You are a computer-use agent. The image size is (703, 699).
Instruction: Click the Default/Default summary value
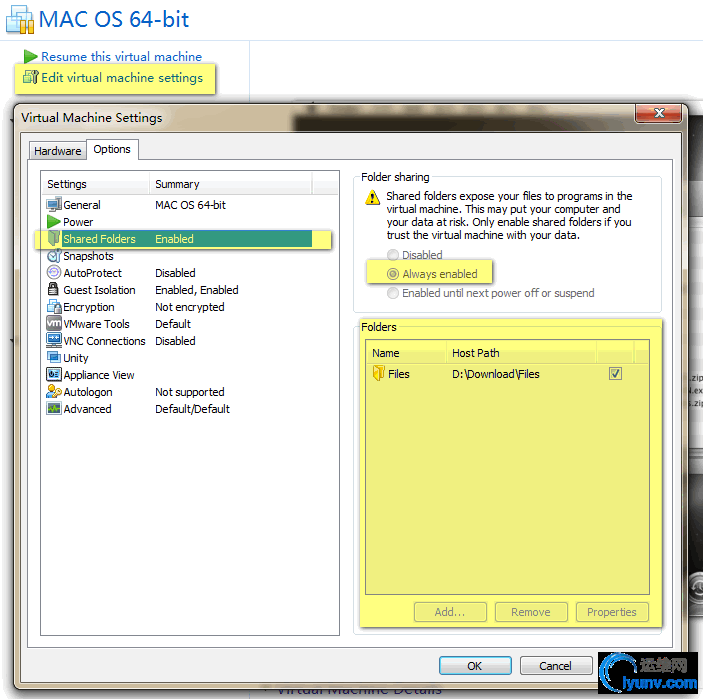tap(192, 409)
